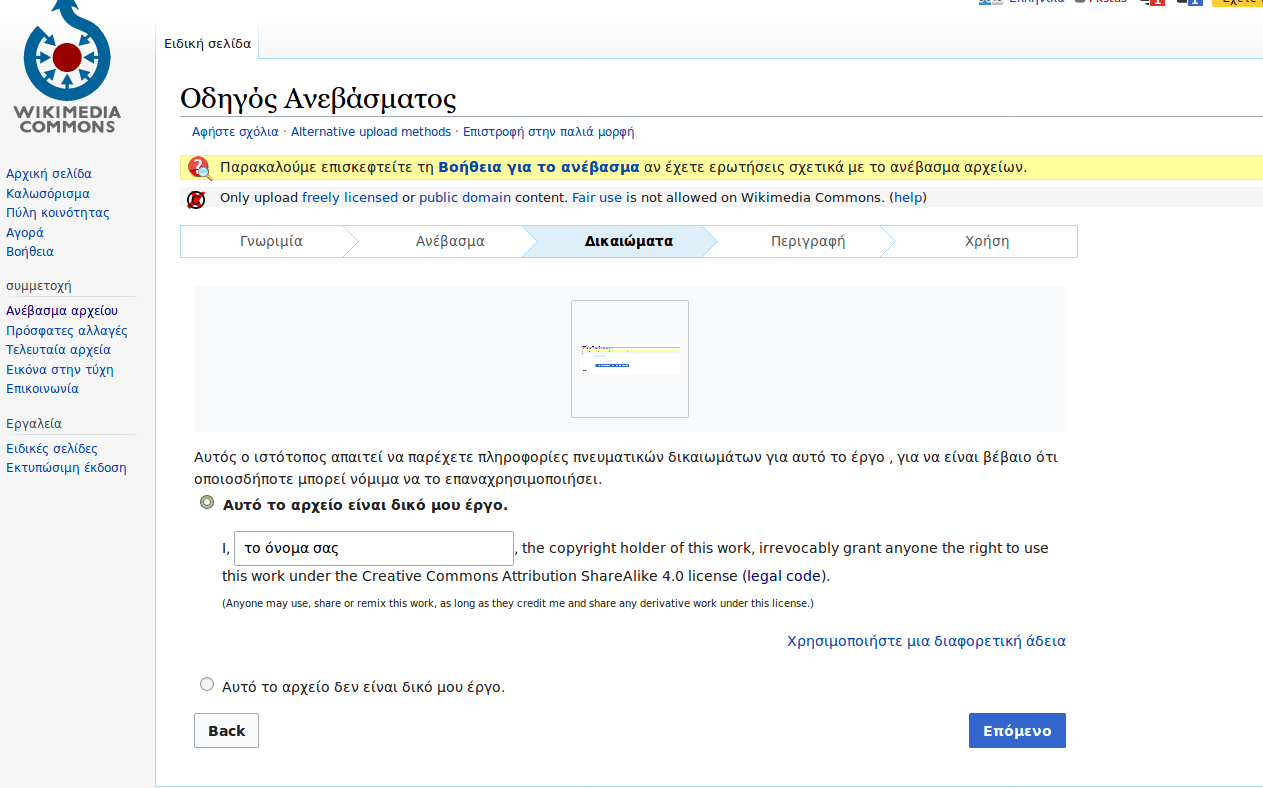Open the 'legal code' license link
This screenshot has height=788, width=1263.
pos(784,576)
